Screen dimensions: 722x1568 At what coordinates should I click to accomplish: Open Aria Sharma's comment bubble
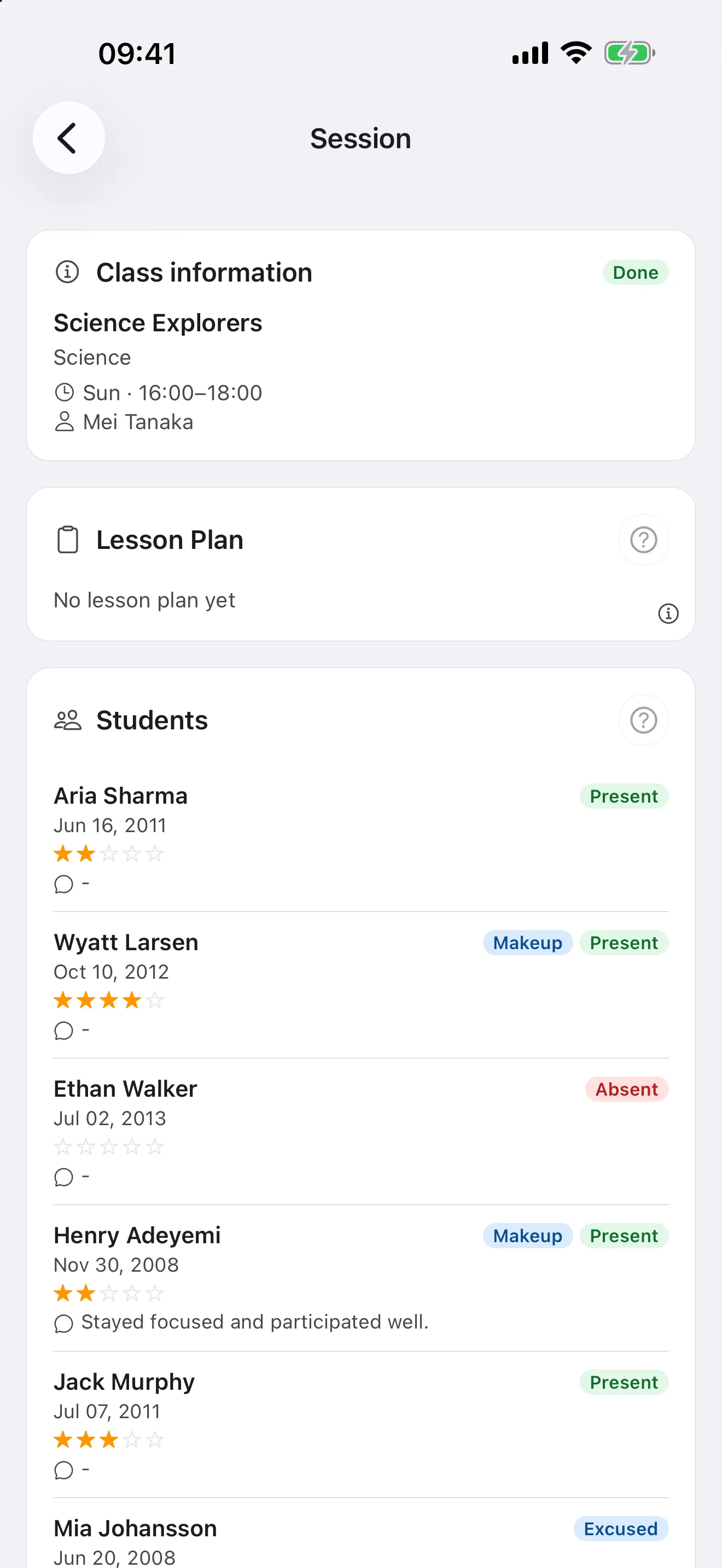click(63, 884)
